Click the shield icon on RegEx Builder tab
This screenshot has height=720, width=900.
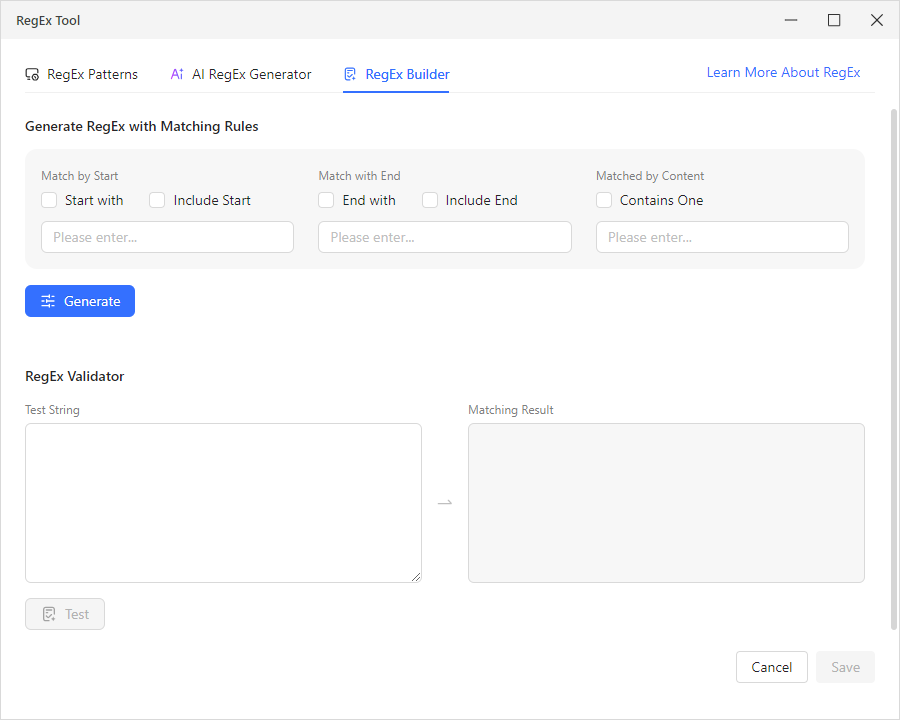point(349,73)
